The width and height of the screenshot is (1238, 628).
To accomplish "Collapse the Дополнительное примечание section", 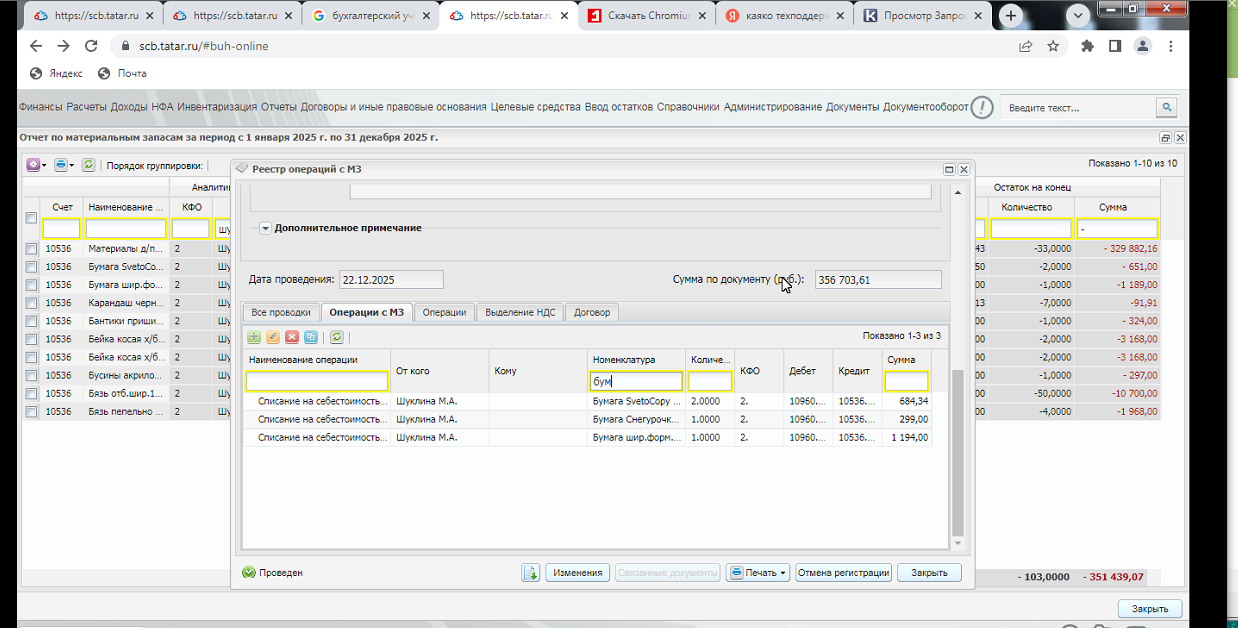I will (265, 228).
